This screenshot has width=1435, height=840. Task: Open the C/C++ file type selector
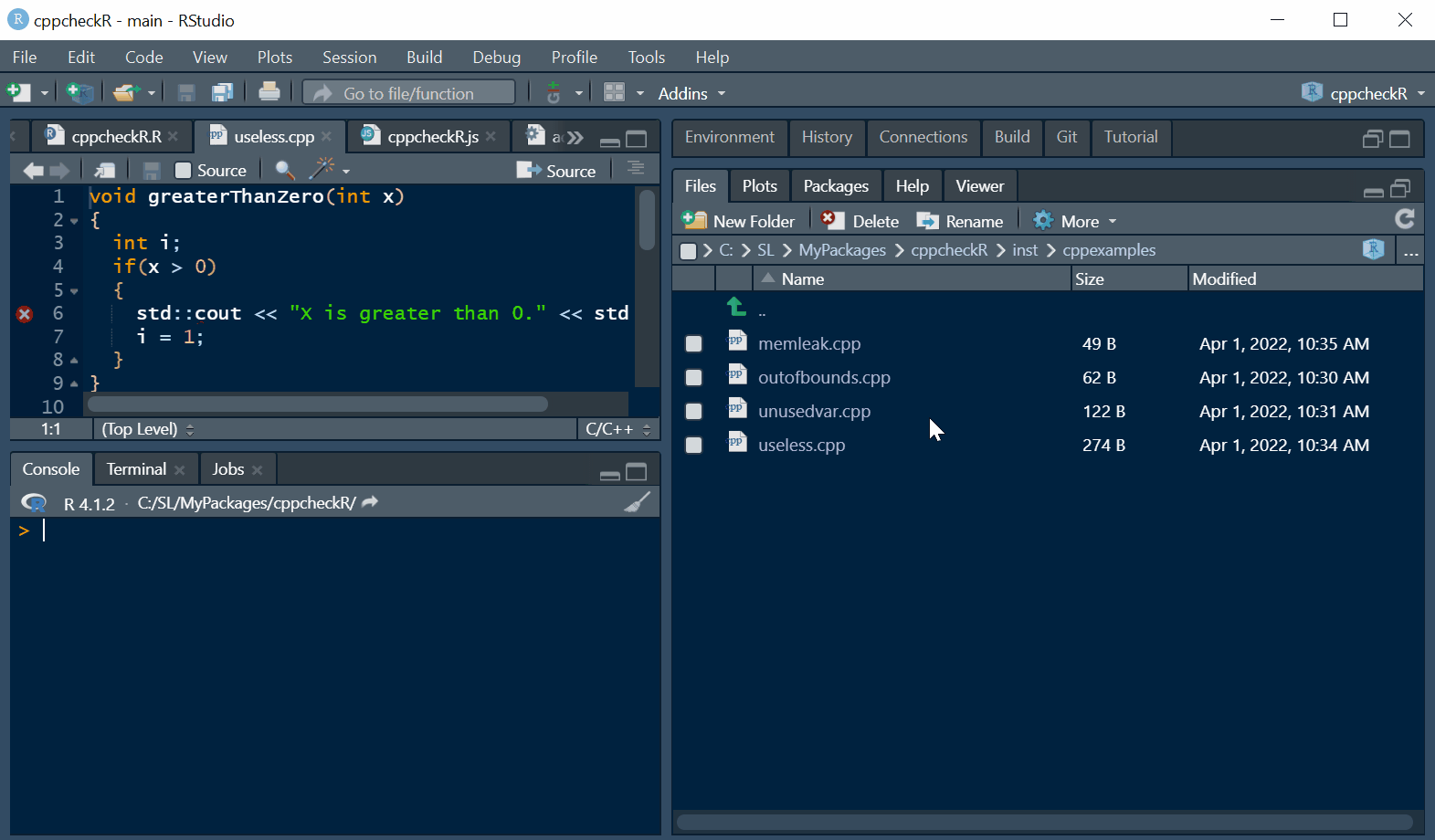(x=618, y=429)
